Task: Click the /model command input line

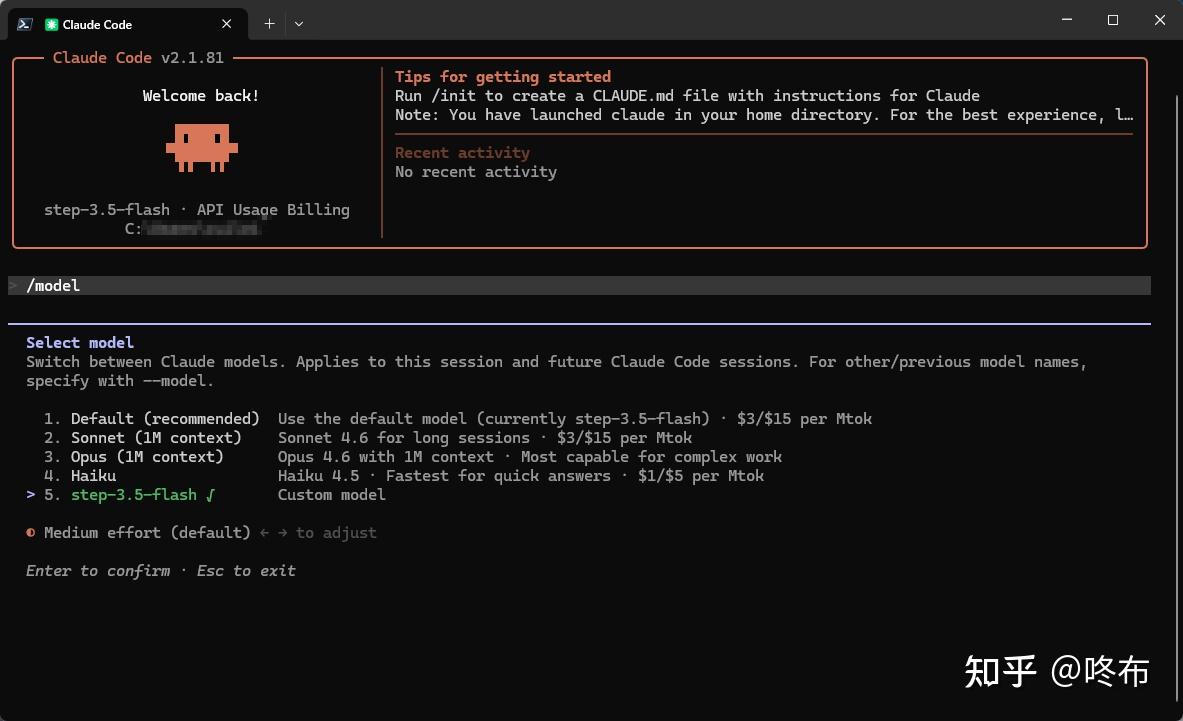Action: point(579,285)
